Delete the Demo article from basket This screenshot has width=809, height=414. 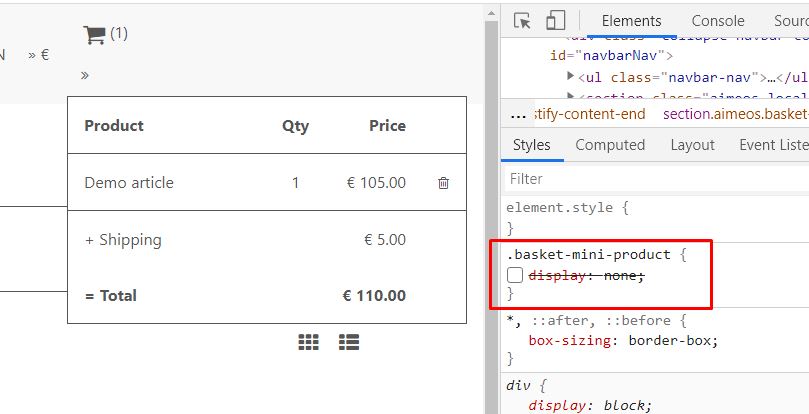[443, 183]
